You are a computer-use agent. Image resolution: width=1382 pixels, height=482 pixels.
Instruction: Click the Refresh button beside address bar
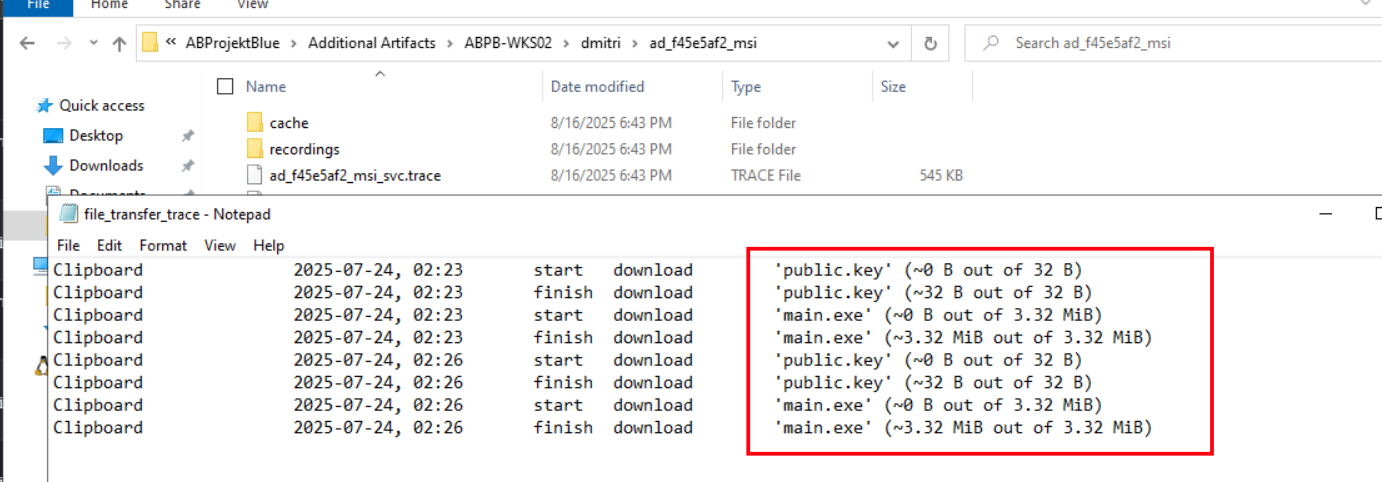pyautogui.click(x=930, y=44)
